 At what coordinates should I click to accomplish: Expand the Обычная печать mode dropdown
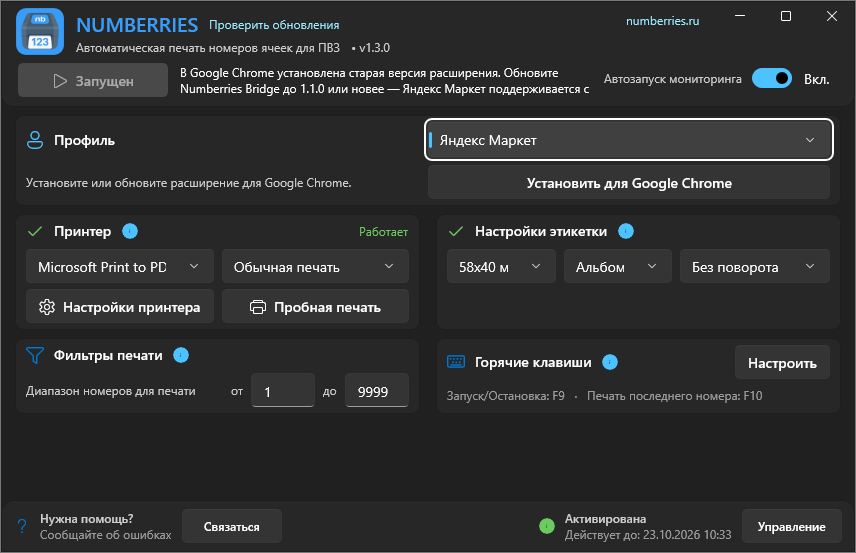tap(315, 266)
